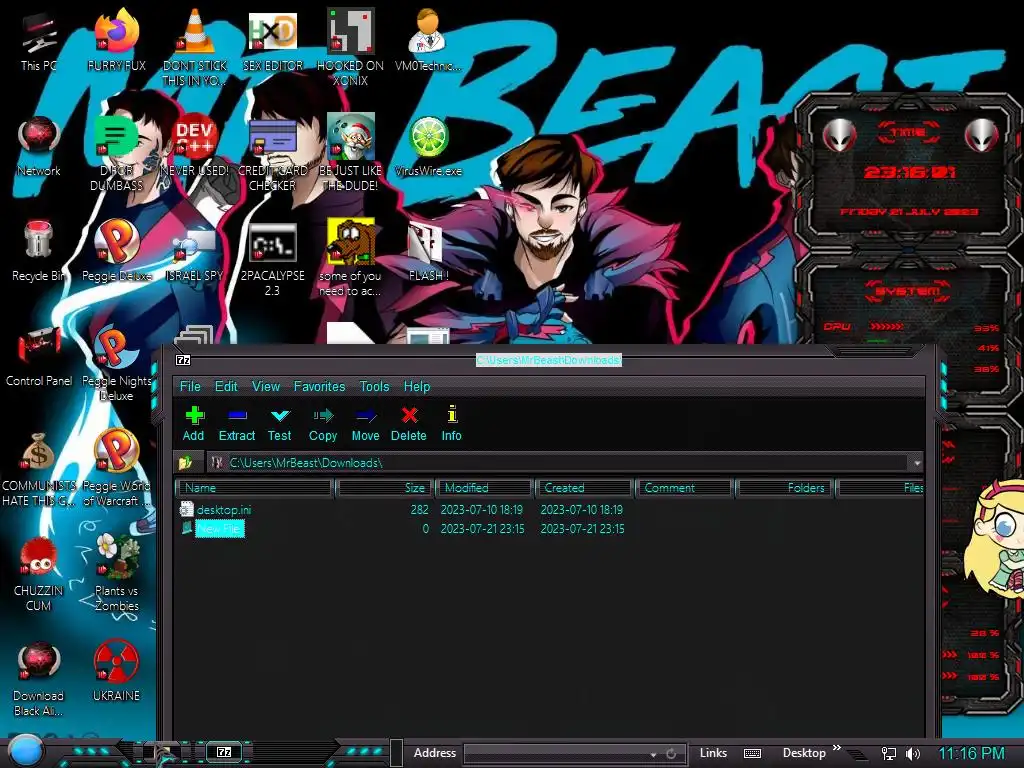Sort by the Size column header
The width and height of the screenshot is (1024, 768).
pos(384,488)
